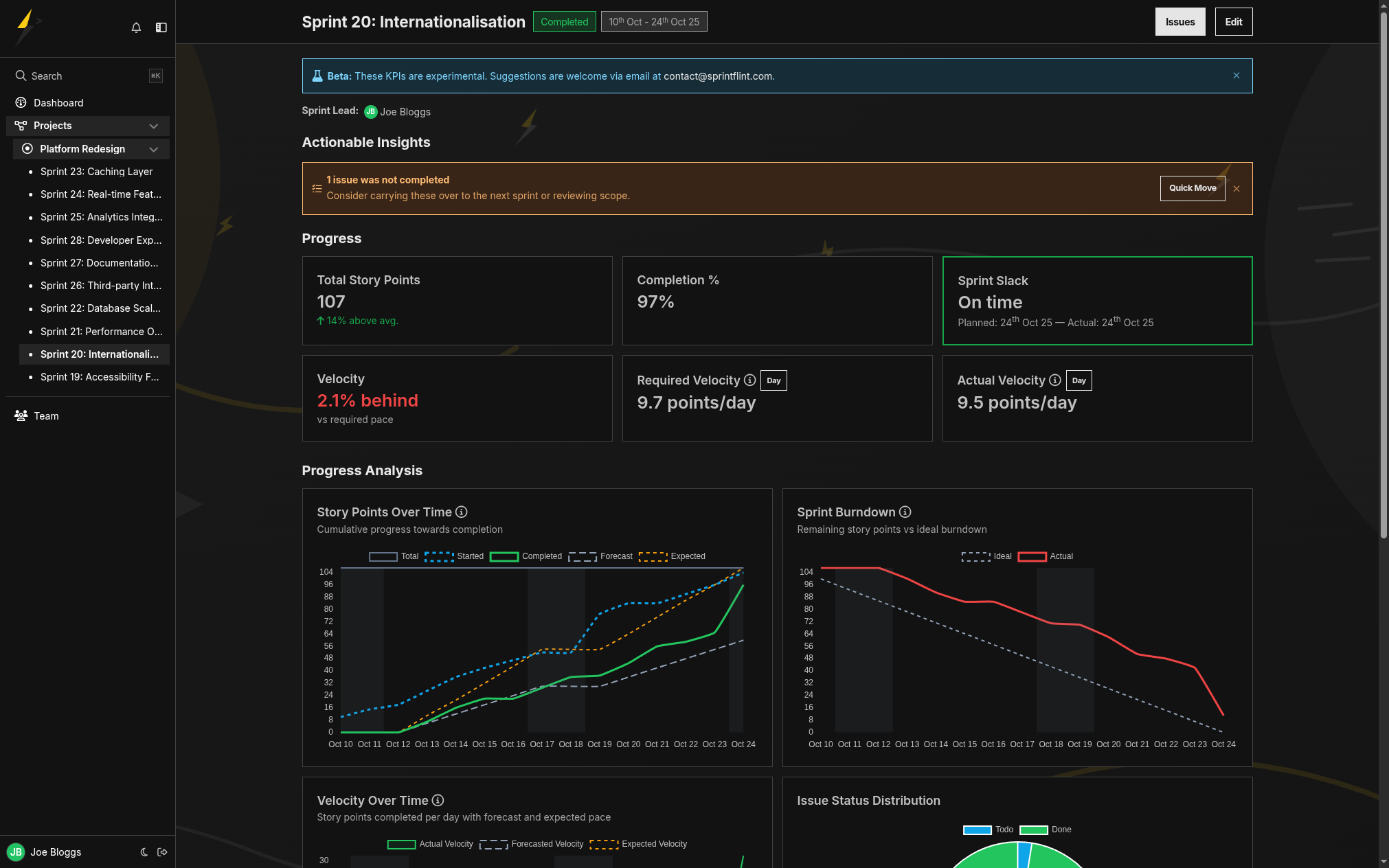Select the Dashboard gauge icon
The image size is (1389, 868).
[20, 102]
